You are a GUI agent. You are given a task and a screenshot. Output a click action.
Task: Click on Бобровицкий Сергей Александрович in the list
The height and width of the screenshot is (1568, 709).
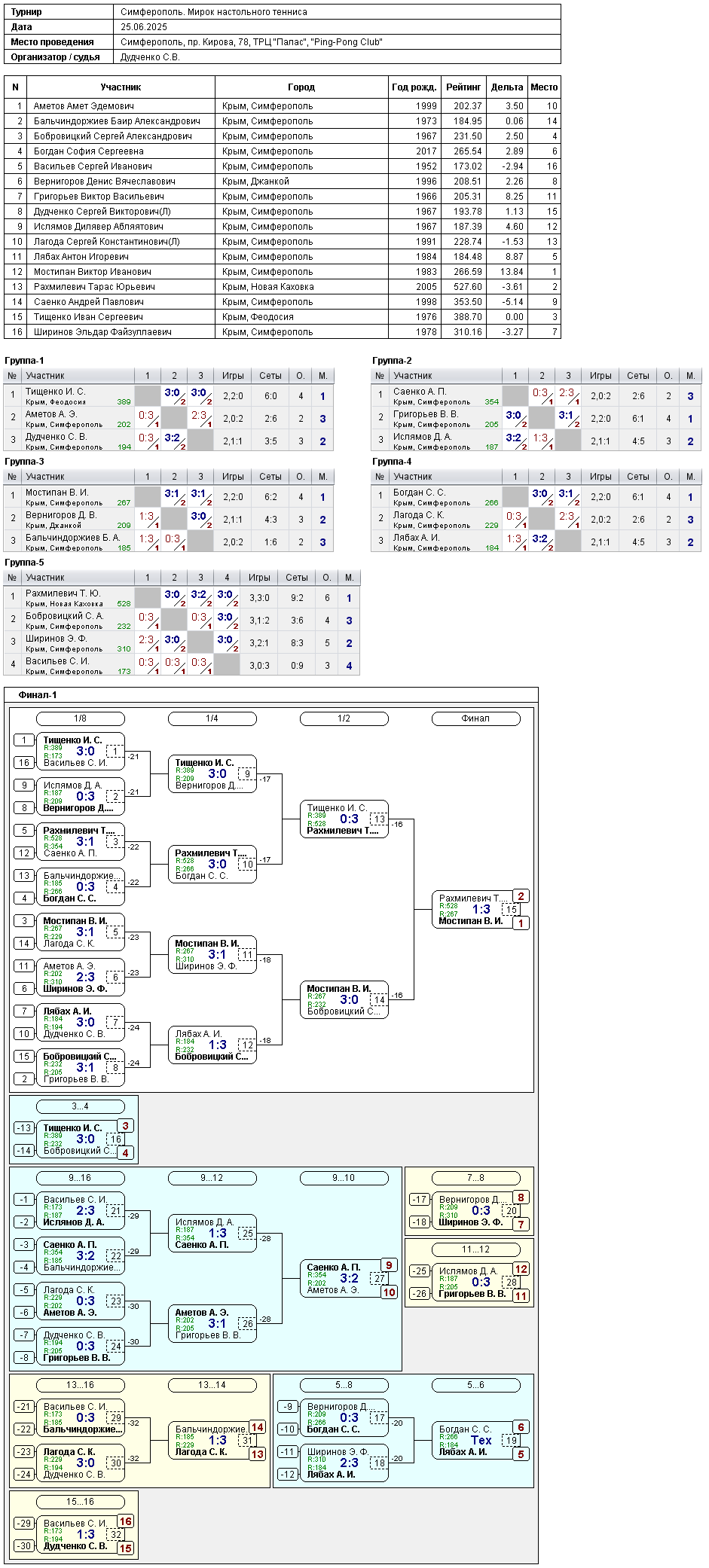tap(113, 136)
